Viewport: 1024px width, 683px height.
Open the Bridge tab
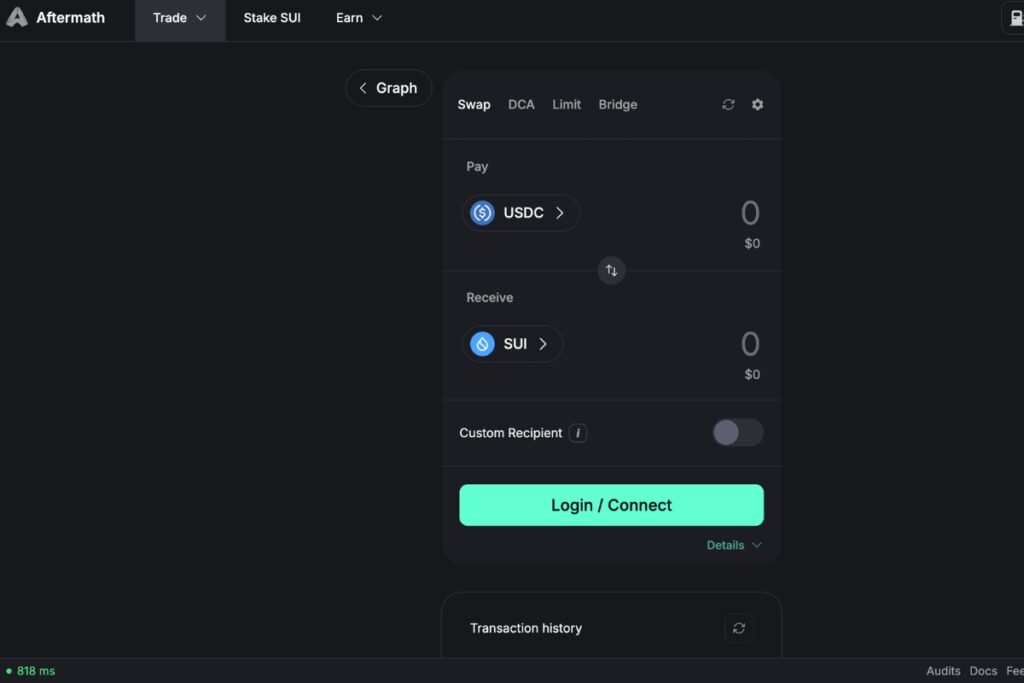[x=618, y=104]
